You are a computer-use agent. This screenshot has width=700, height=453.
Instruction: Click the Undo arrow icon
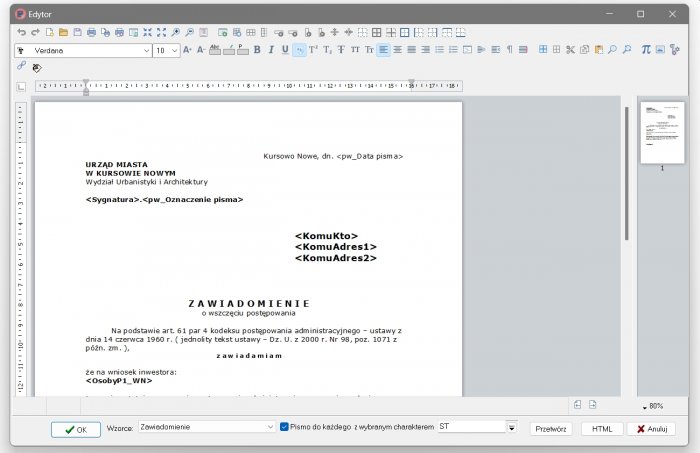click(21, 32)
